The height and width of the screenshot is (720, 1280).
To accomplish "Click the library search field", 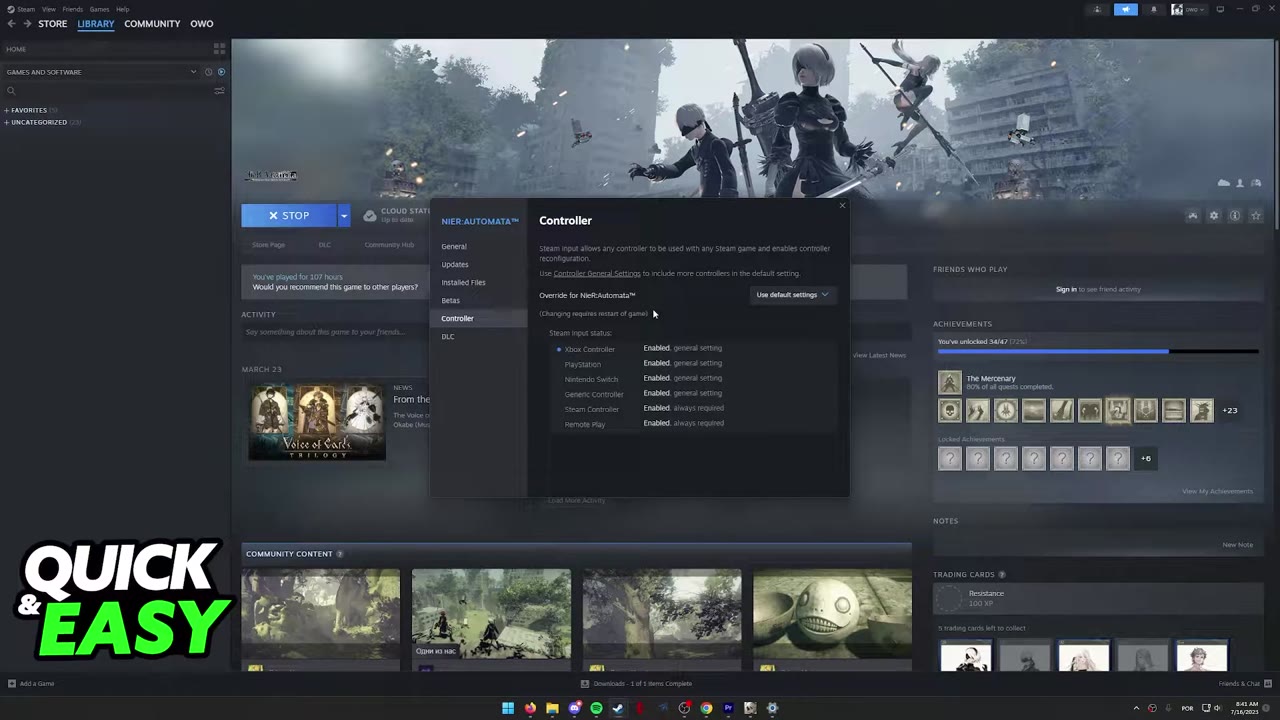I will coord(108,91).
